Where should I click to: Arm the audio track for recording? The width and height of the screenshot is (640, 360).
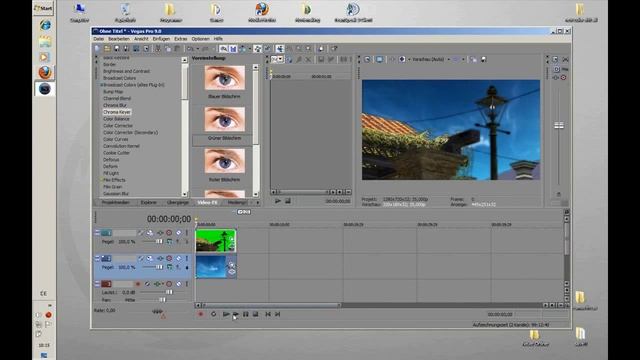(x=138, y=284)
